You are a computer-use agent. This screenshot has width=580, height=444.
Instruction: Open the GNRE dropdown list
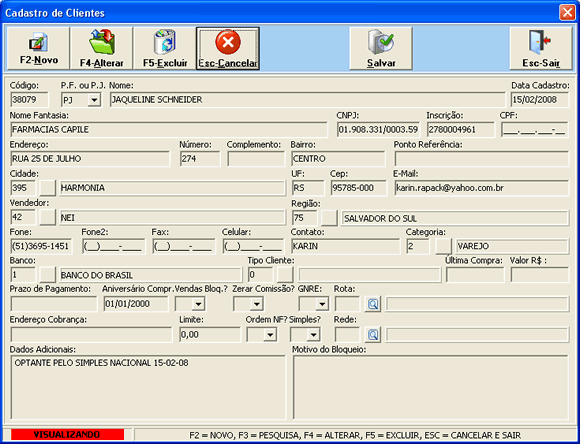click(322, 304)
